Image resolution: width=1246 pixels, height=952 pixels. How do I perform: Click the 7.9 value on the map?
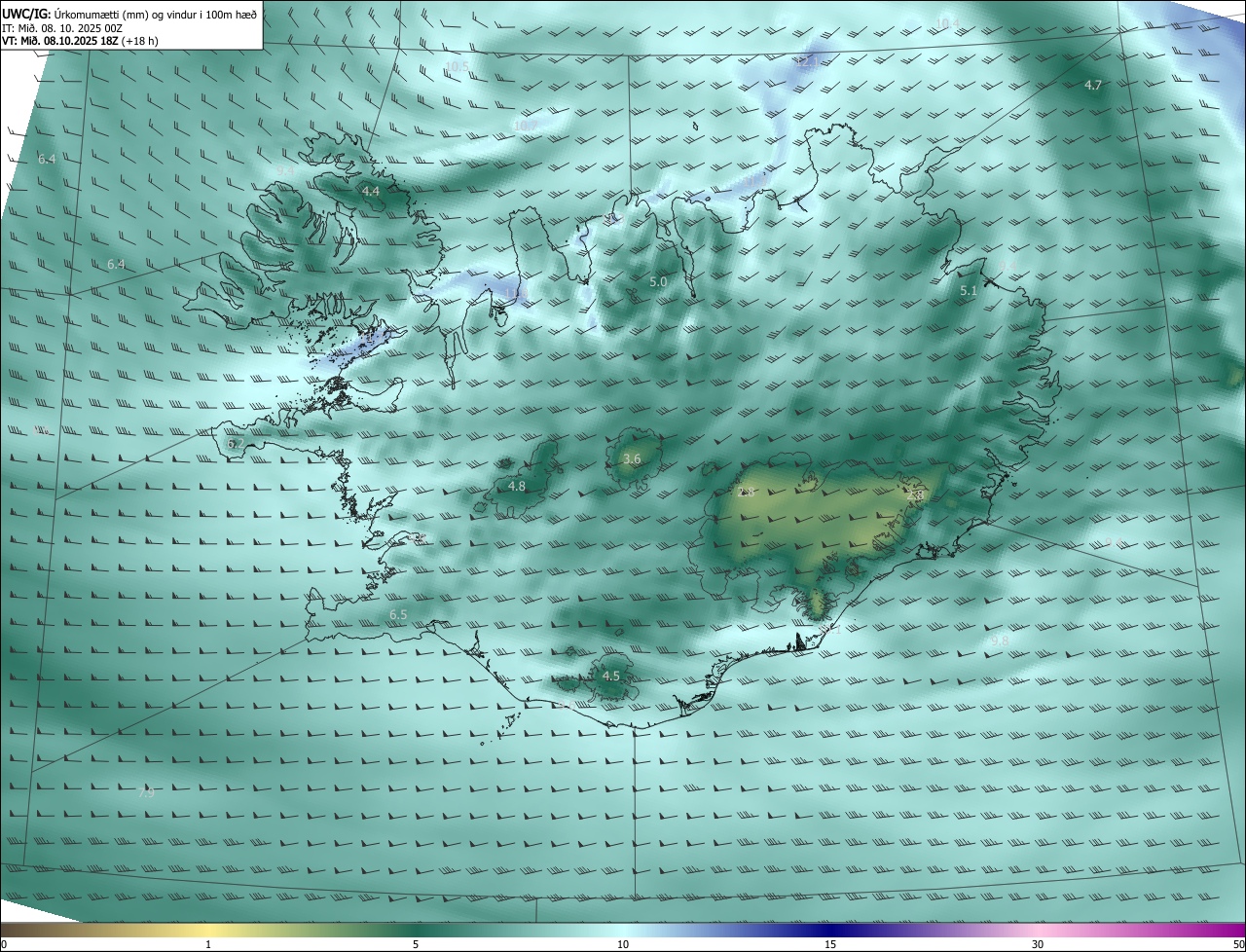(x=146, y=793)
